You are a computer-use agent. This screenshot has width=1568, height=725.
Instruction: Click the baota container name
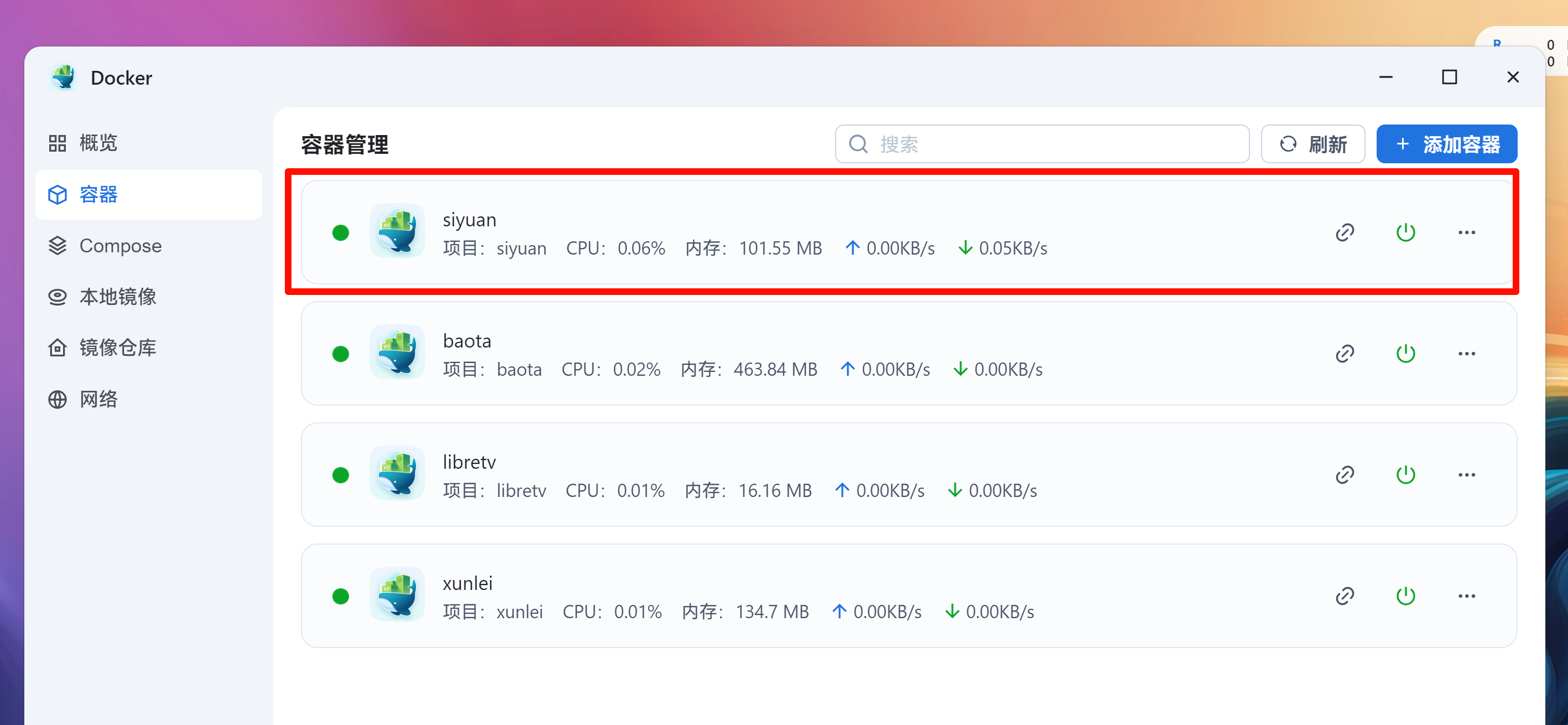tap(467, 340)
